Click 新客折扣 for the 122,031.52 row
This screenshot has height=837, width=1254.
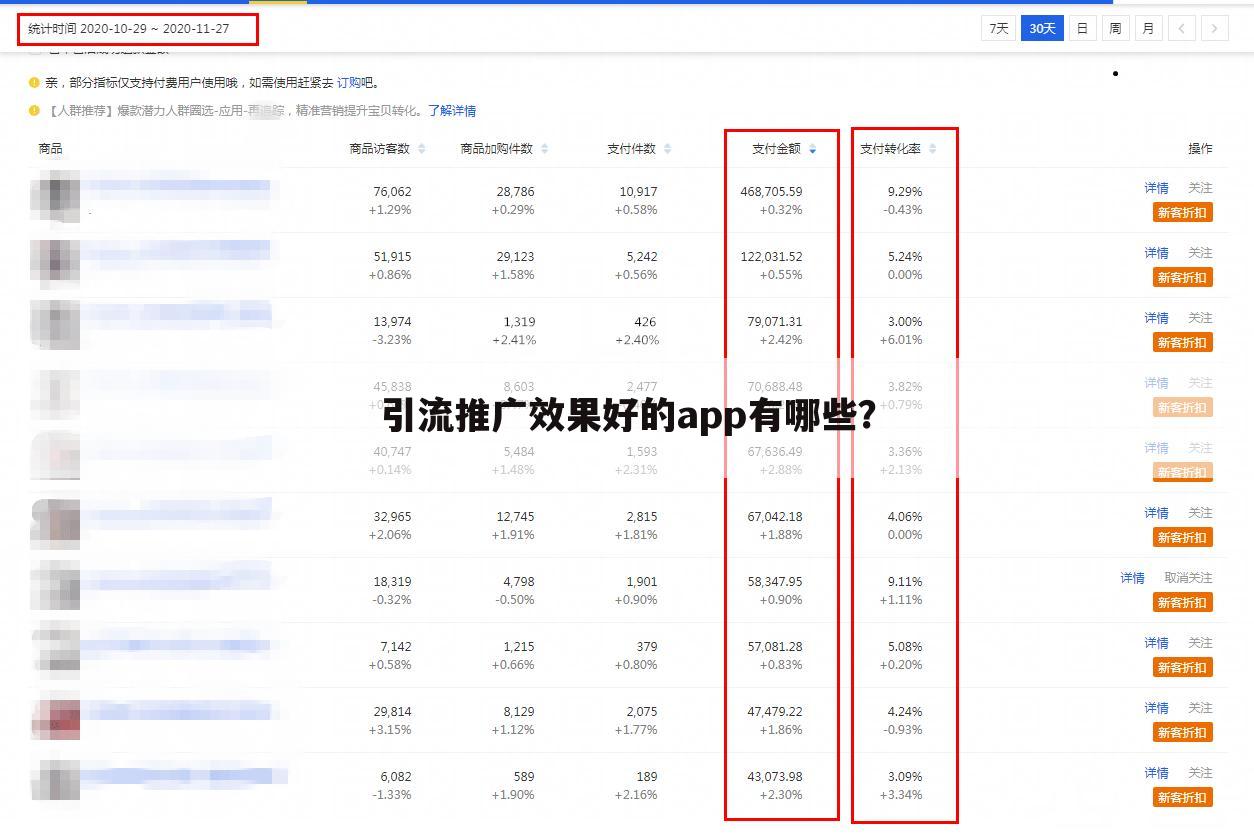tap(1183, 277)
